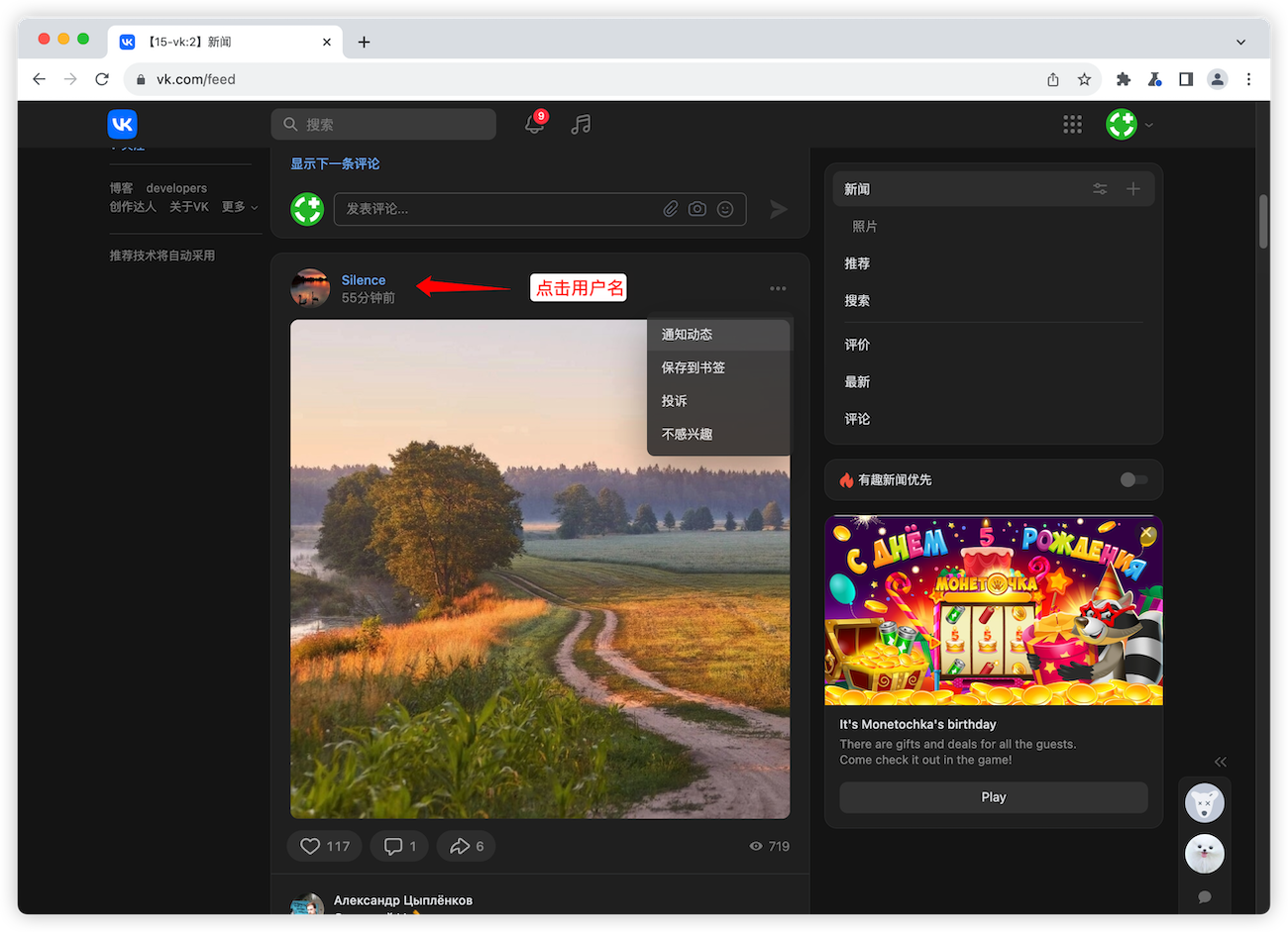The image size is (1288, 932).
Task: Collapse the chat sidebar double chevron
Action: (x=1221, y=762)
